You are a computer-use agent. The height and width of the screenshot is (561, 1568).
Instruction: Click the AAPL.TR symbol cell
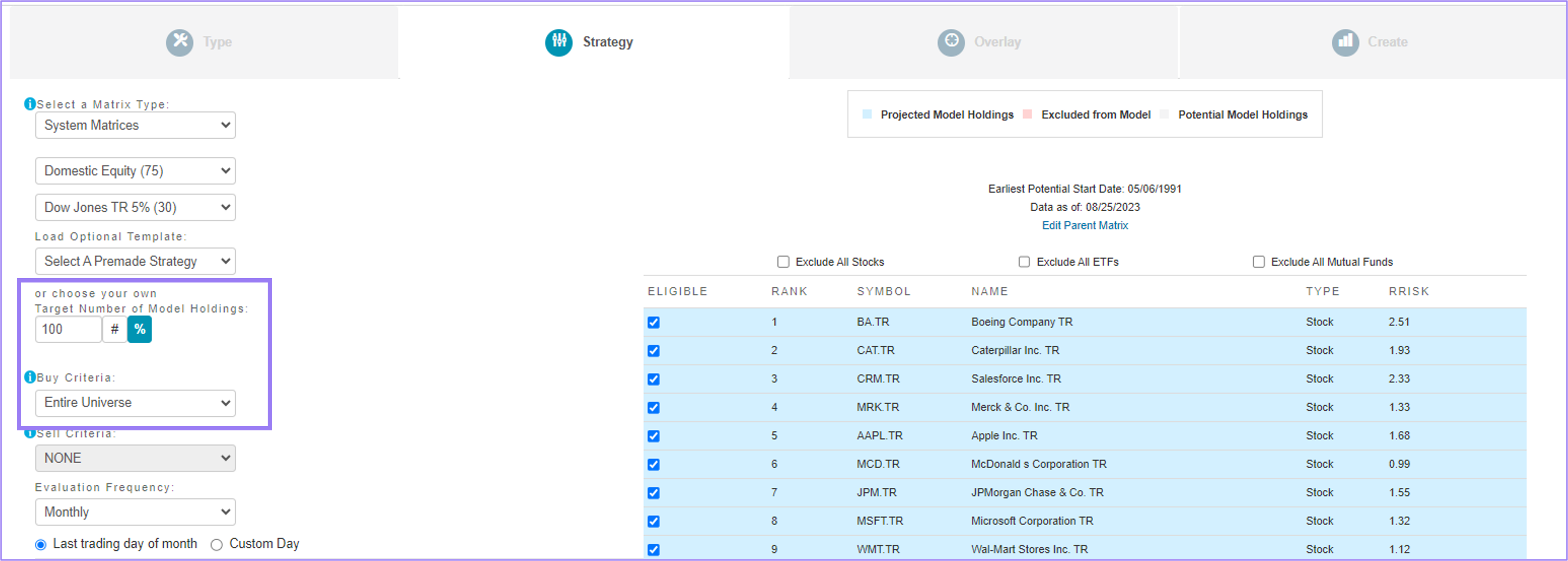880,436
